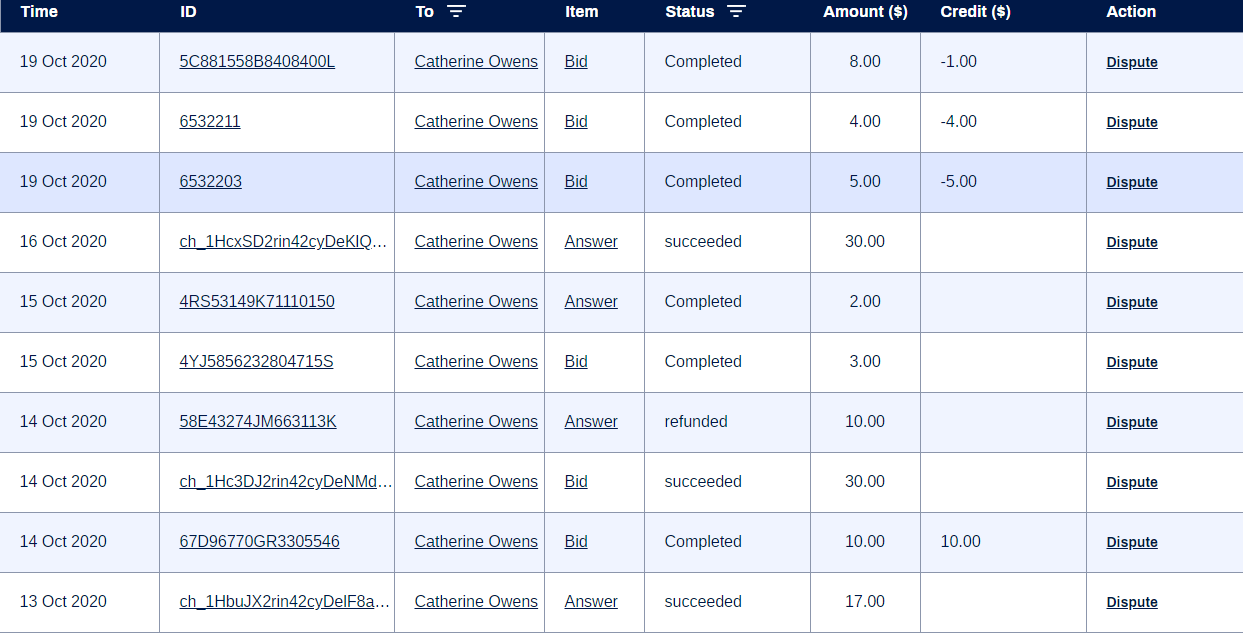
Task: Open Bid item for transaction 6532211
Action: click(x=576, y=122)
